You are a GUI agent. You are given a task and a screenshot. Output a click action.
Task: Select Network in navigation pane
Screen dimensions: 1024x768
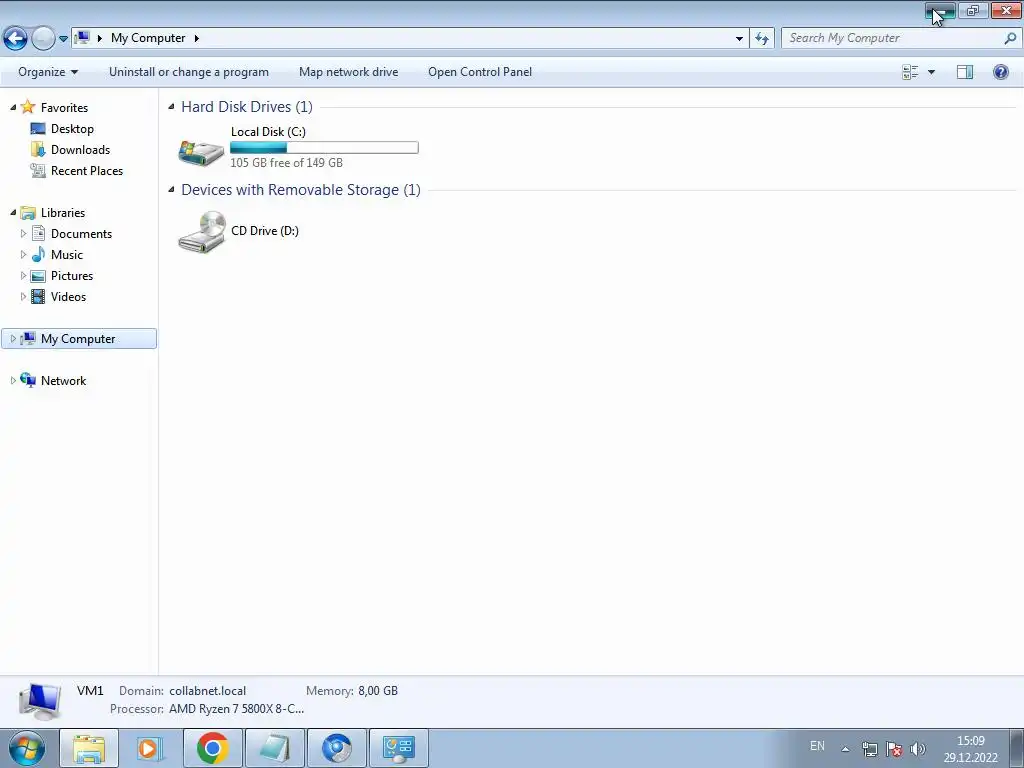[63, 381]
